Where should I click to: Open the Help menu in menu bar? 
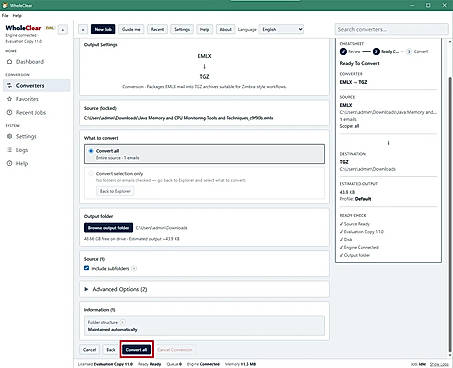(17, 16)
